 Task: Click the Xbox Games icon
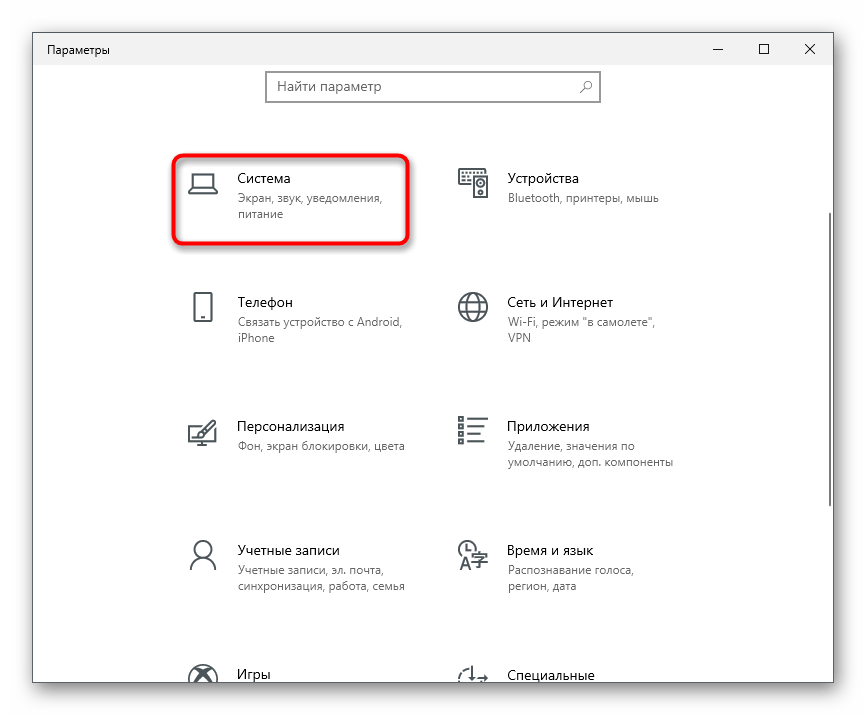[203, 674]
